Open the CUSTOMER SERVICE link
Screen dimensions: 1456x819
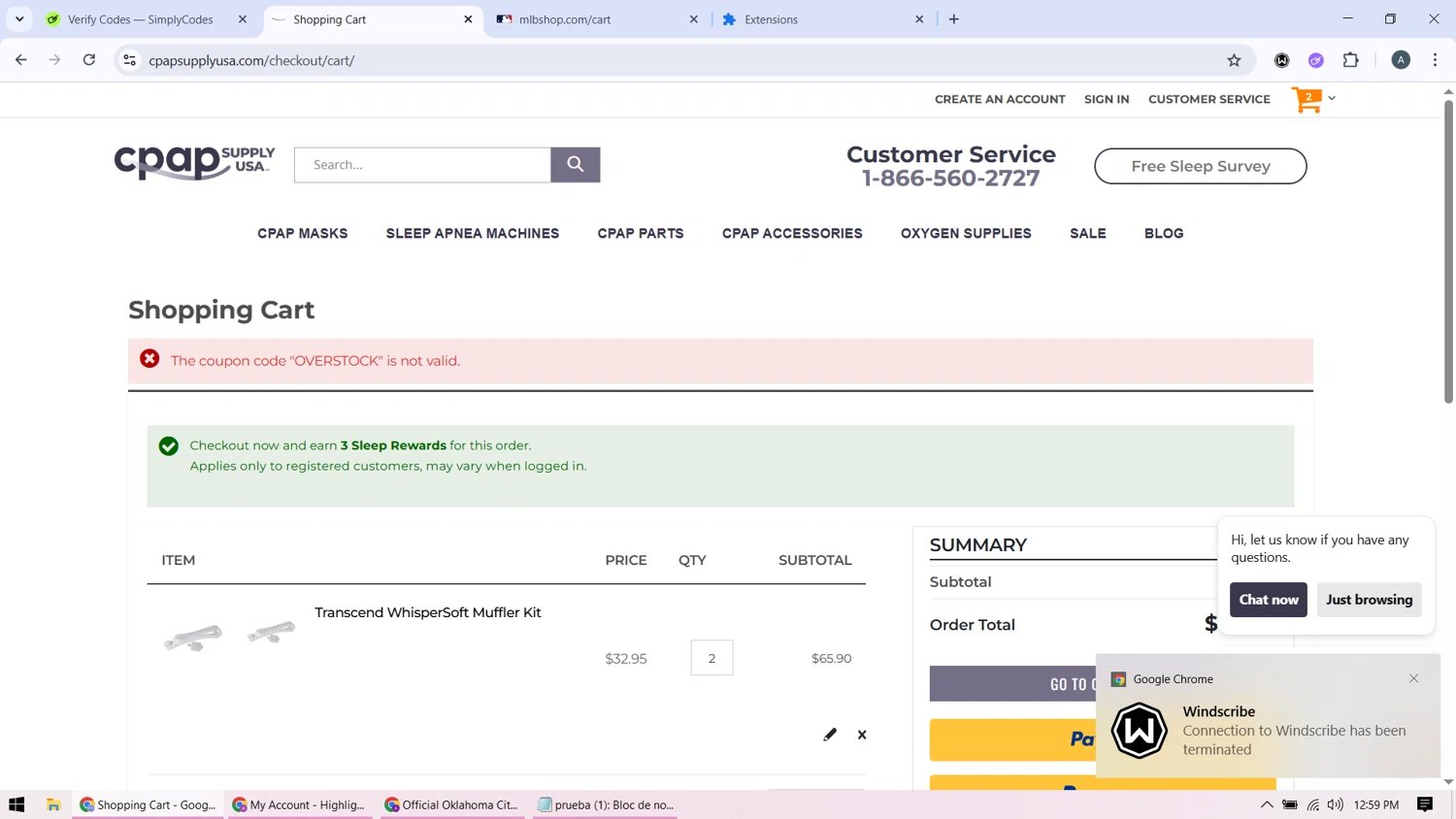click(1209, 99)
